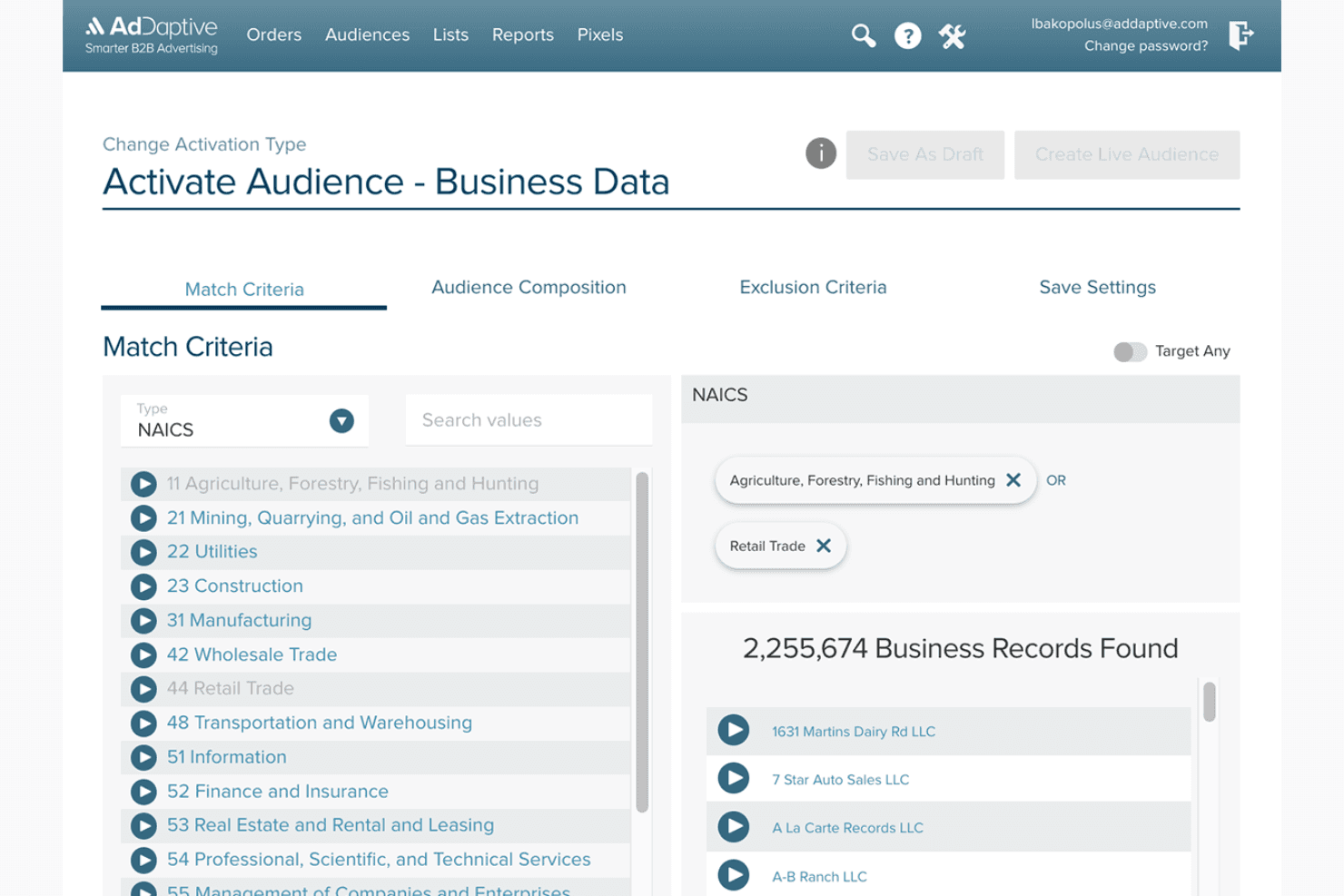Expand the 52 Finance and Insurance arrow
Viewport: 1344px width, 896px height.
coord(143,792)
